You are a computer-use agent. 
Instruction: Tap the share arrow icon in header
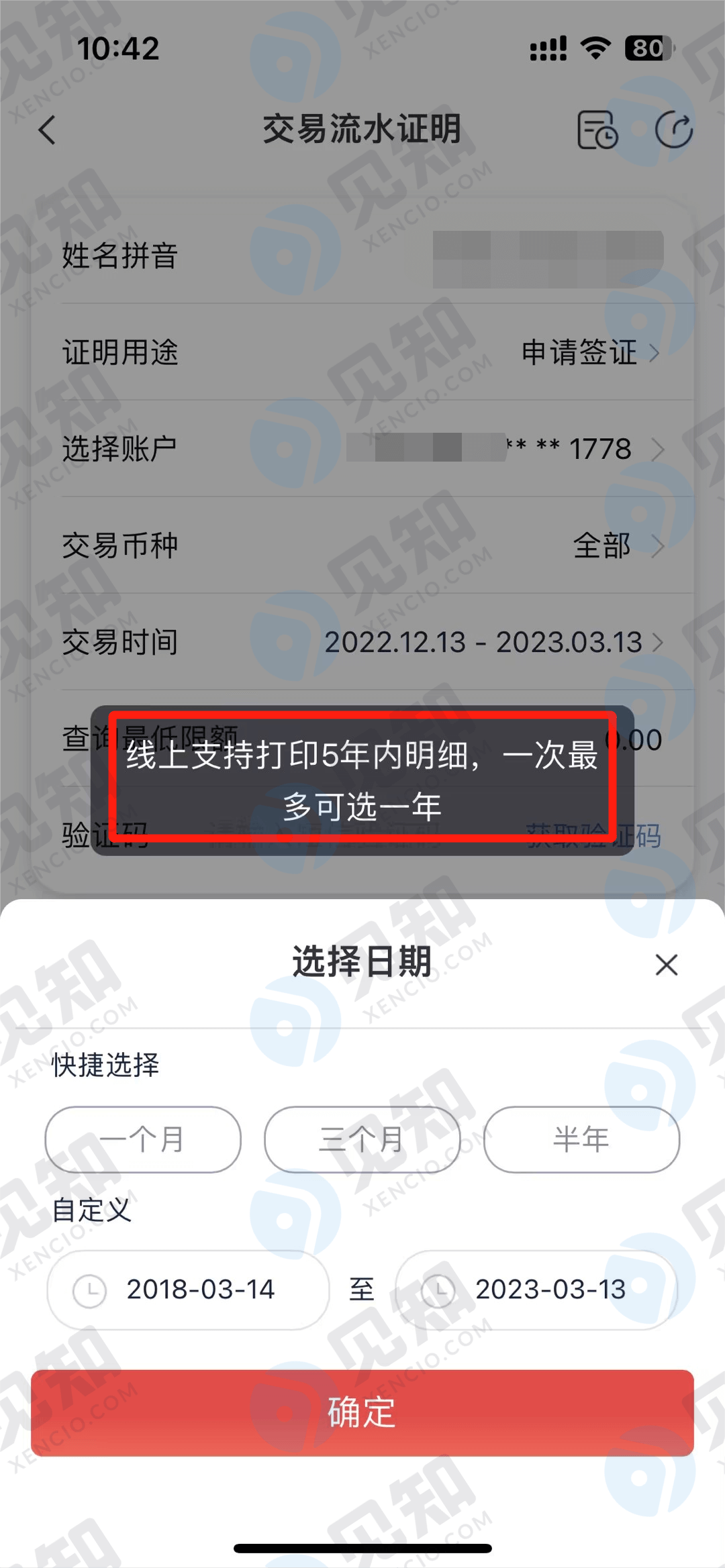674,129
